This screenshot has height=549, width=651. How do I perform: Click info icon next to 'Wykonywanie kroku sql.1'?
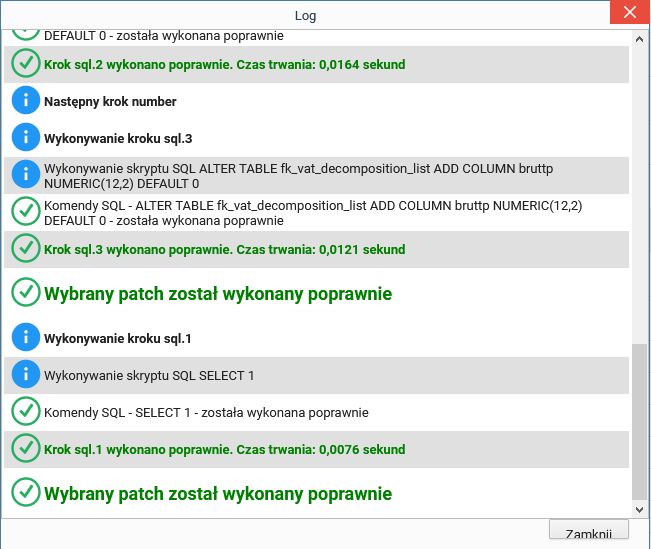tap(26, 337)
